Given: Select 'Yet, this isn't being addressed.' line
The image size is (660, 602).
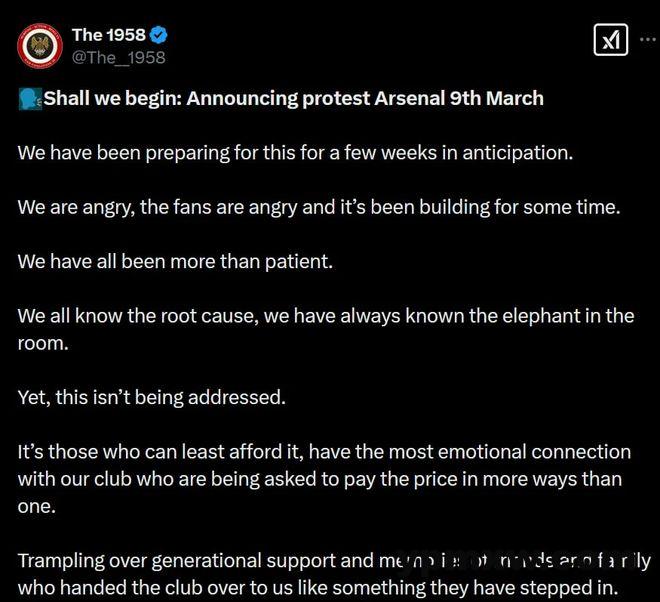Looking at the screenshot, I should pyautogui.click(x=152, y=397).
